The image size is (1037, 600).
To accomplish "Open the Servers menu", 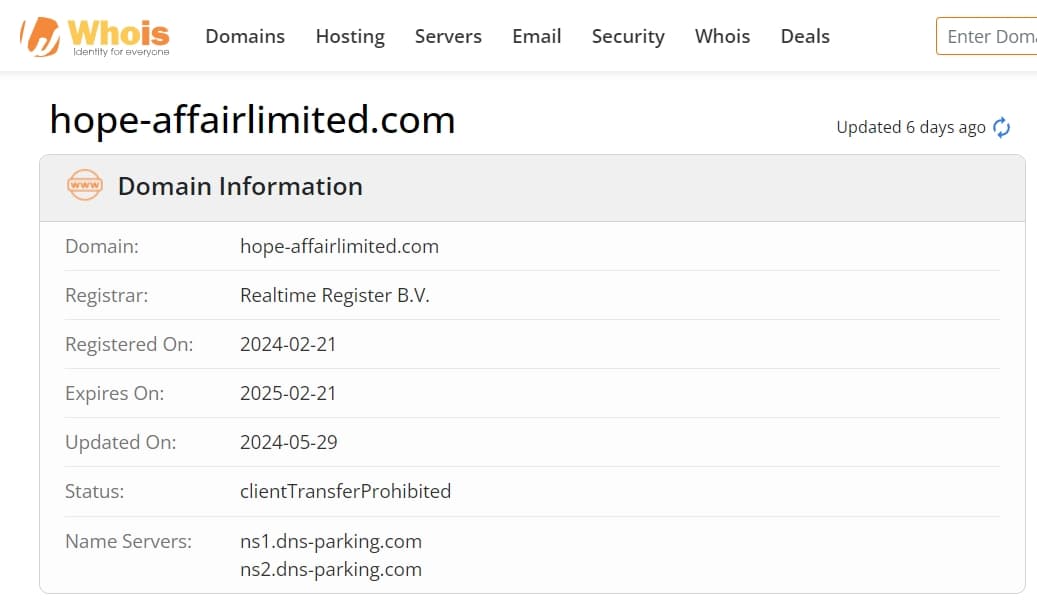I will pyautogui.click(x=448, y=36).
